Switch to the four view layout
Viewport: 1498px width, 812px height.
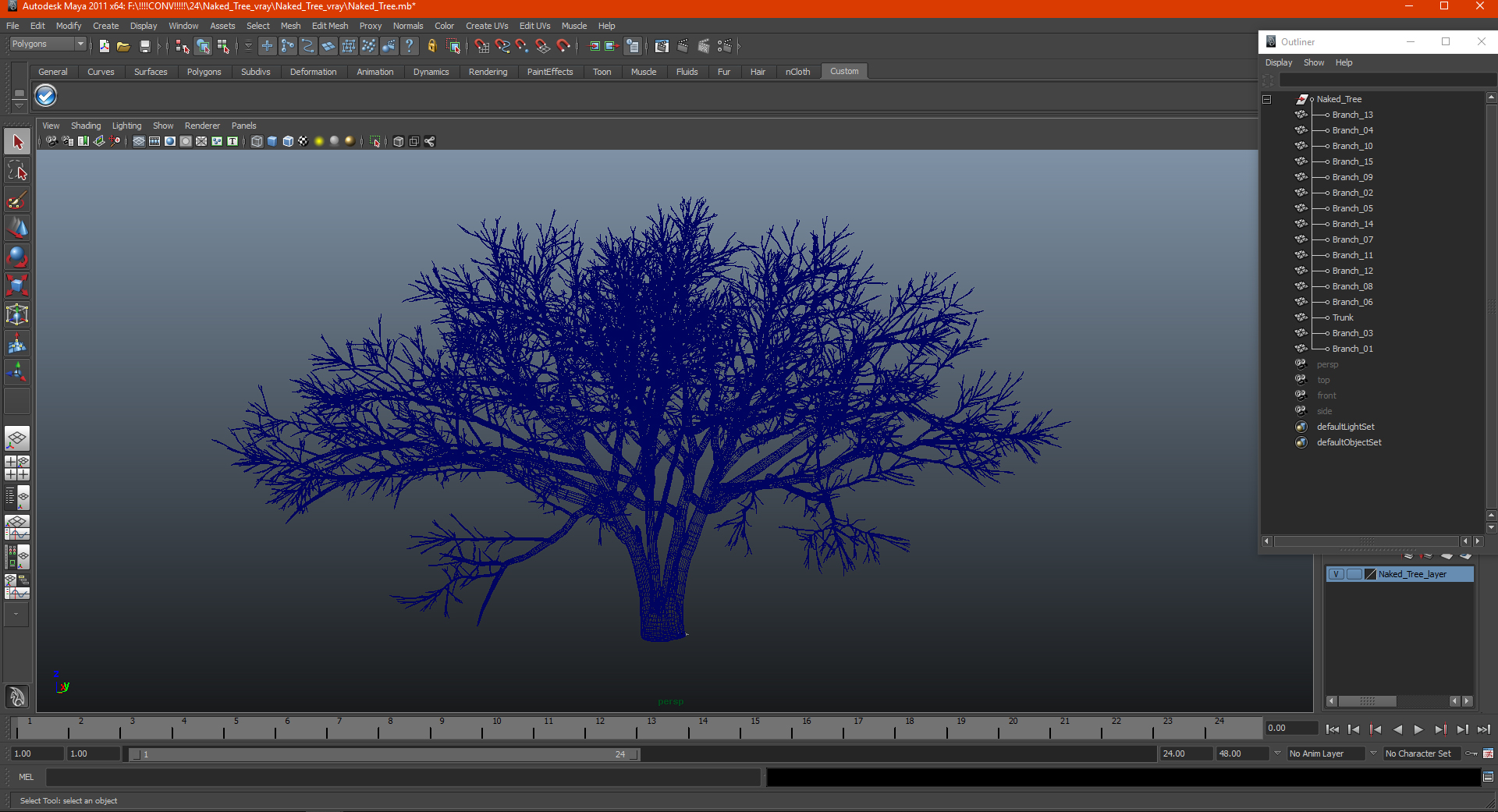[17, 468]
